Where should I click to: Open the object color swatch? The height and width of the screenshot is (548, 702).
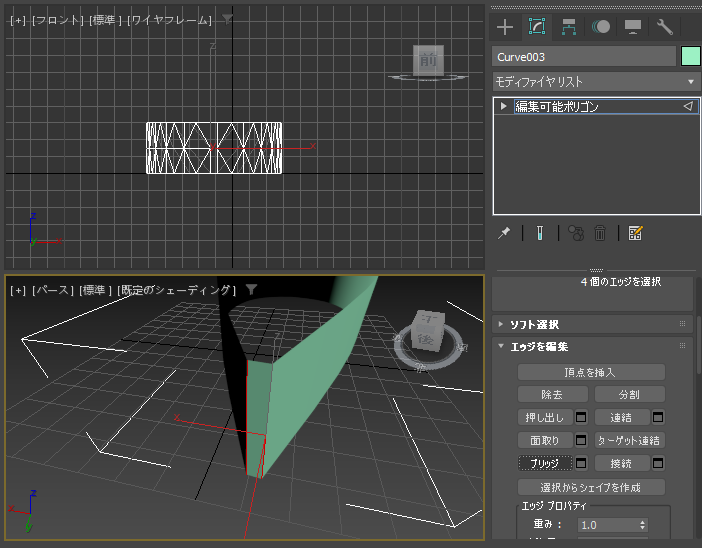pos(690,57)
